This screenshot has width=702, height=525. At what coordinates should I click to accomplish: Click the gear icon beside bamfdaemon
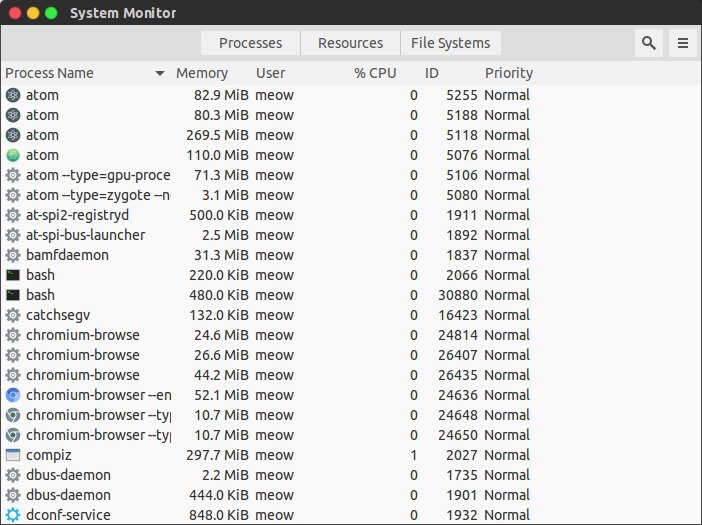click(x=13, y=255)
